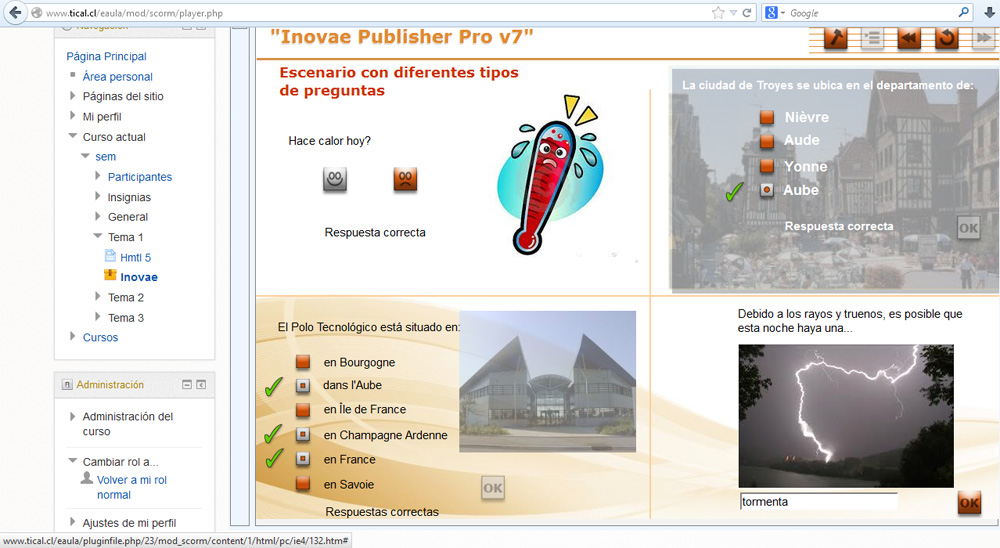The height and width of the screenshot is (548, 1000).
Task: Expand the Páginas del sitio node
Action: 72,96
